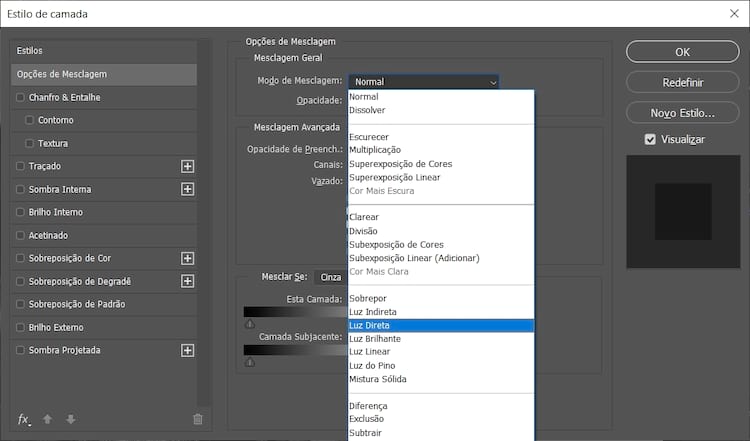Add another Sombra Projetada with plus icon
This screenshot has width=750, height=441.
[188, 350]
